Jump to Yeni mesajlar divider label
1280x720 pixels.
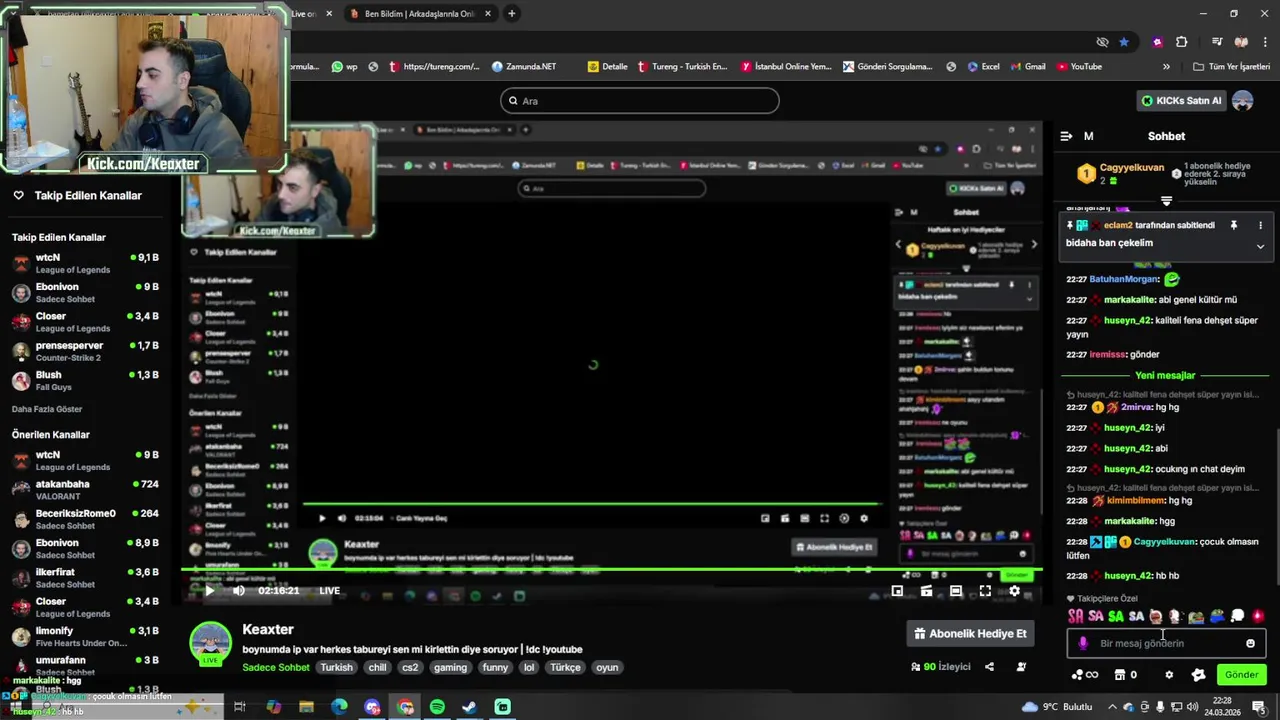click(x=1165, y=376)
